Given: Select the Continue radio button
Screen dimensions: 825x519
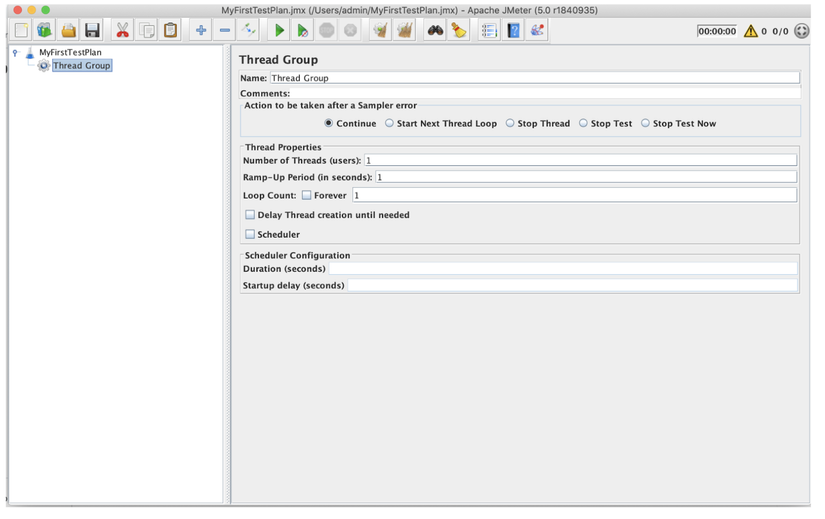Looking at the screenshot, I should pyautogui.click(x=329, y=123).
